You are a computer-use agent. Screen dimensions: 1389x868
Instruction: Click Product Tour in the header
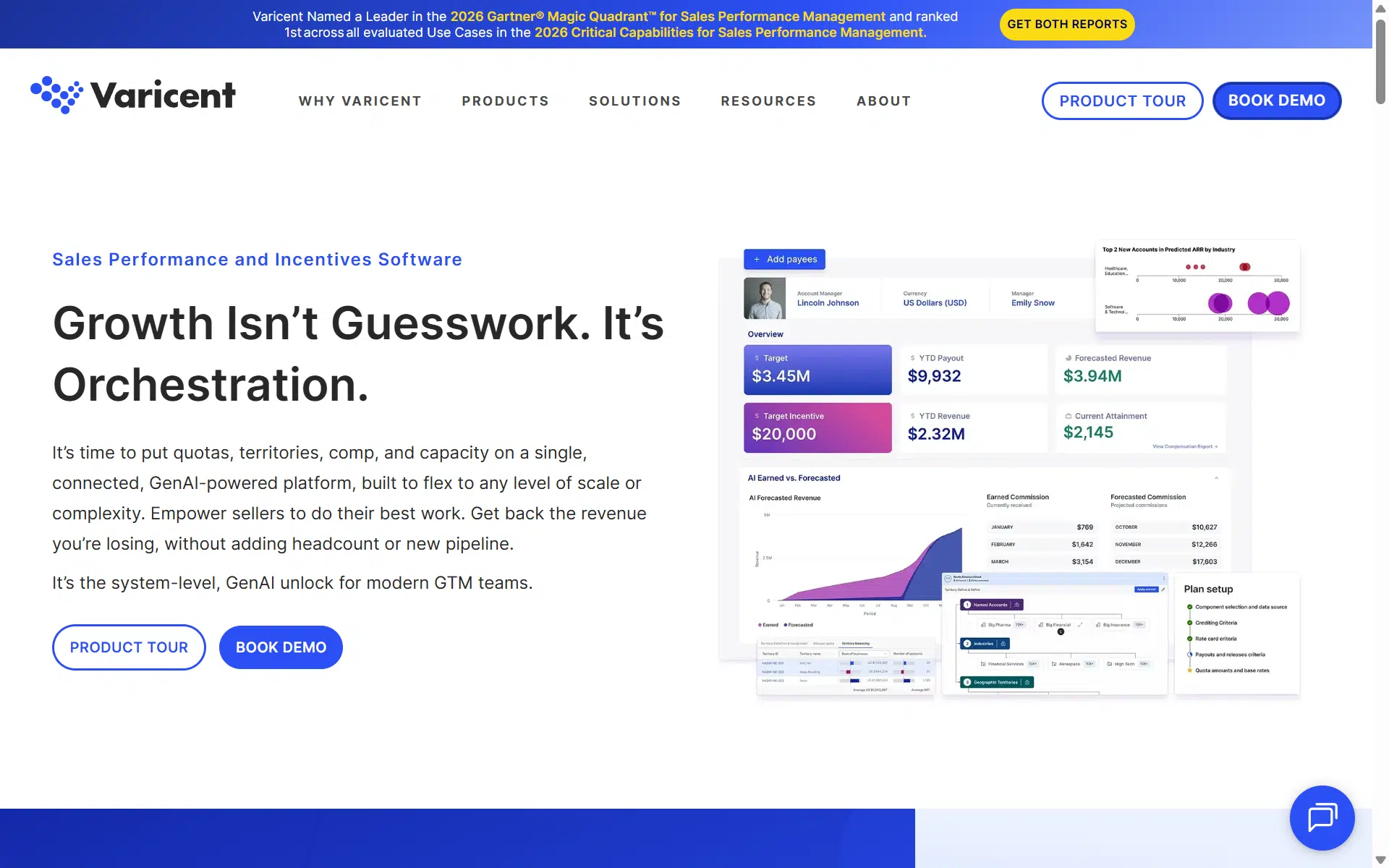(x=1123, y=101)
